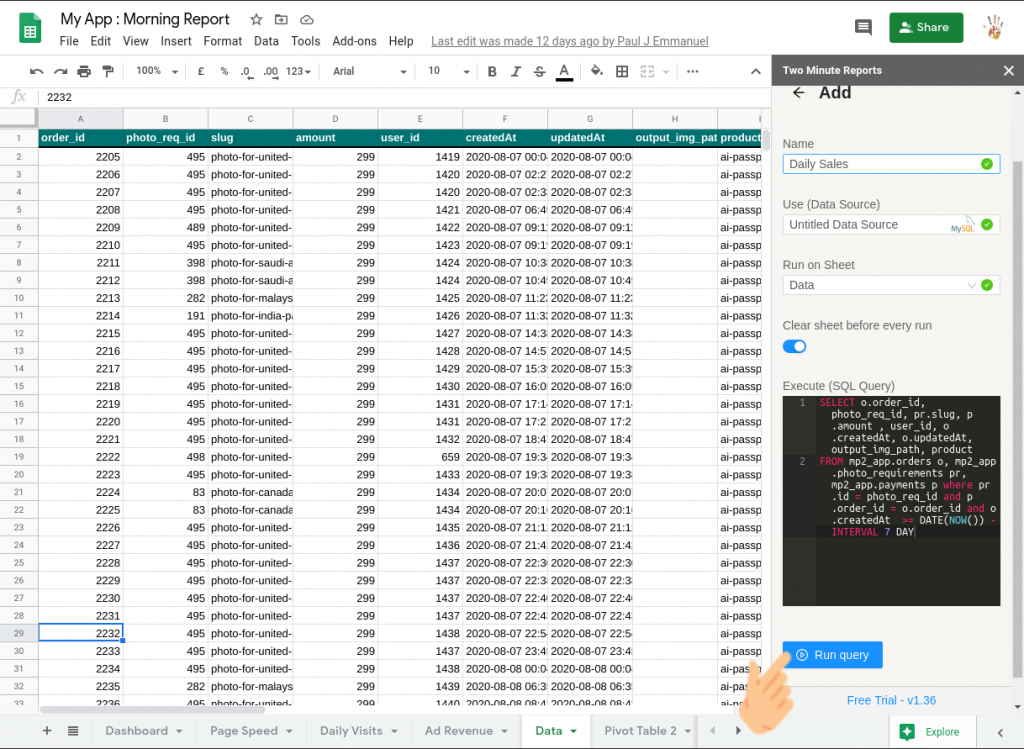Open the Edit menu
1024x749 pixels.
click(x=101, y=41)
